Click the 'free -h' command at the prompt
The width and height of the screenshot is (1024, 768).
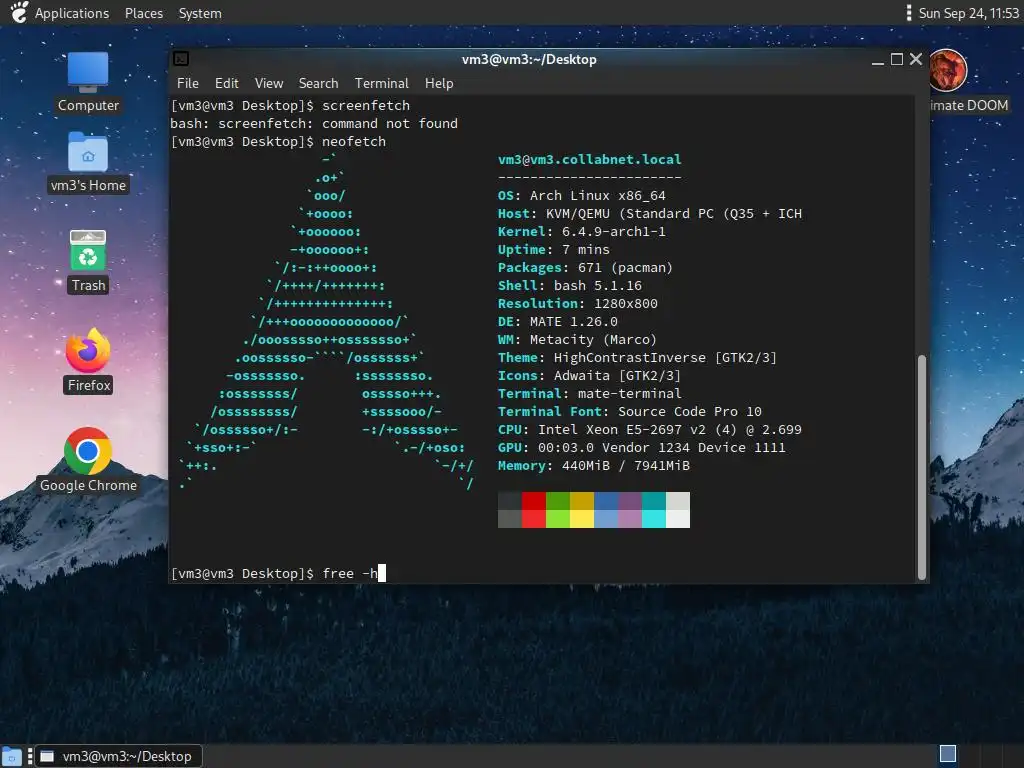(x=350, y=573)
